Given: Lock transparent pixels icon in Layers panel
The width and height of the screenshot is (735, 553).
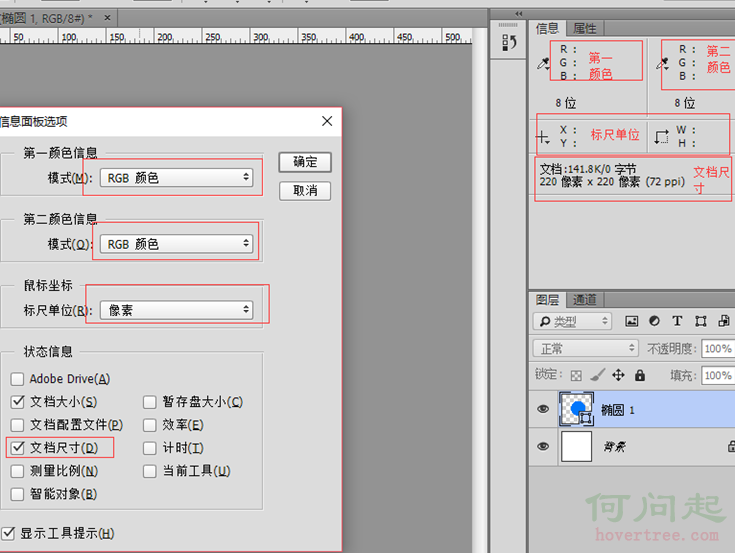Looking at the screenshot, I should [x=576, y=375].
